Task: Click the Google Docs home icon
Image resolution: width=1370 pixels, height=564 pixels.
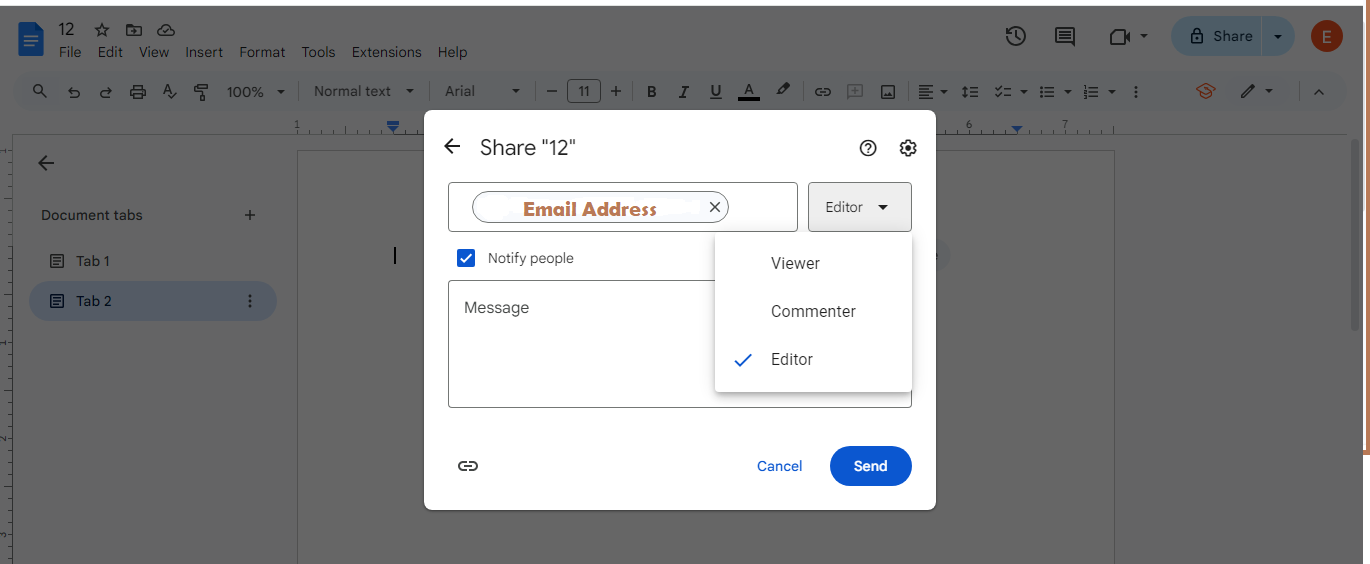Action: point(32,40)
